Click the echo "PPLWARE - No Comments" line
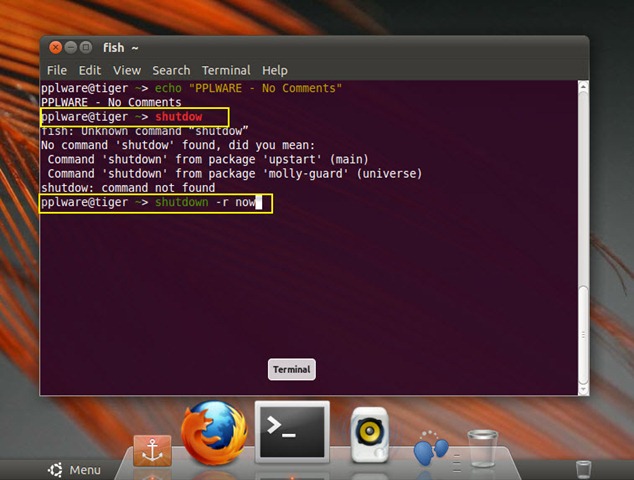The width and height of the screenshot is (634, 480). (x=191, y=88)
